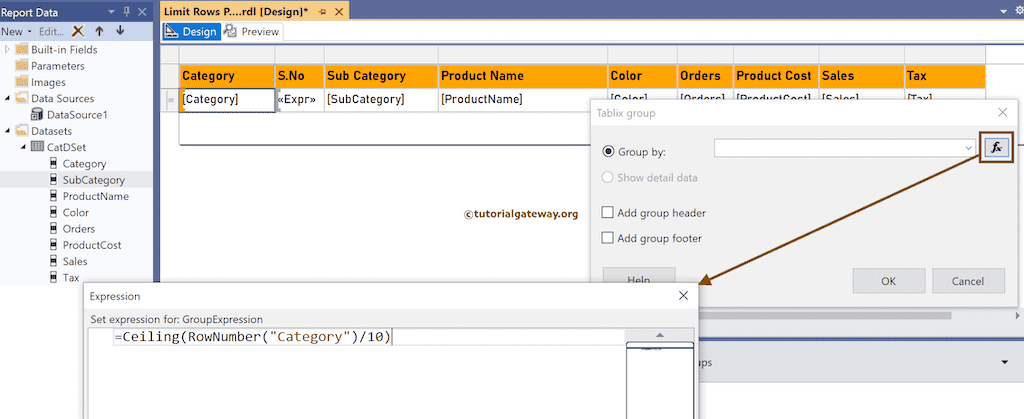Viewport: 1024px width, 419px height.
Task: Close the Tablix group dialog
Action: tap(1002, 113)
